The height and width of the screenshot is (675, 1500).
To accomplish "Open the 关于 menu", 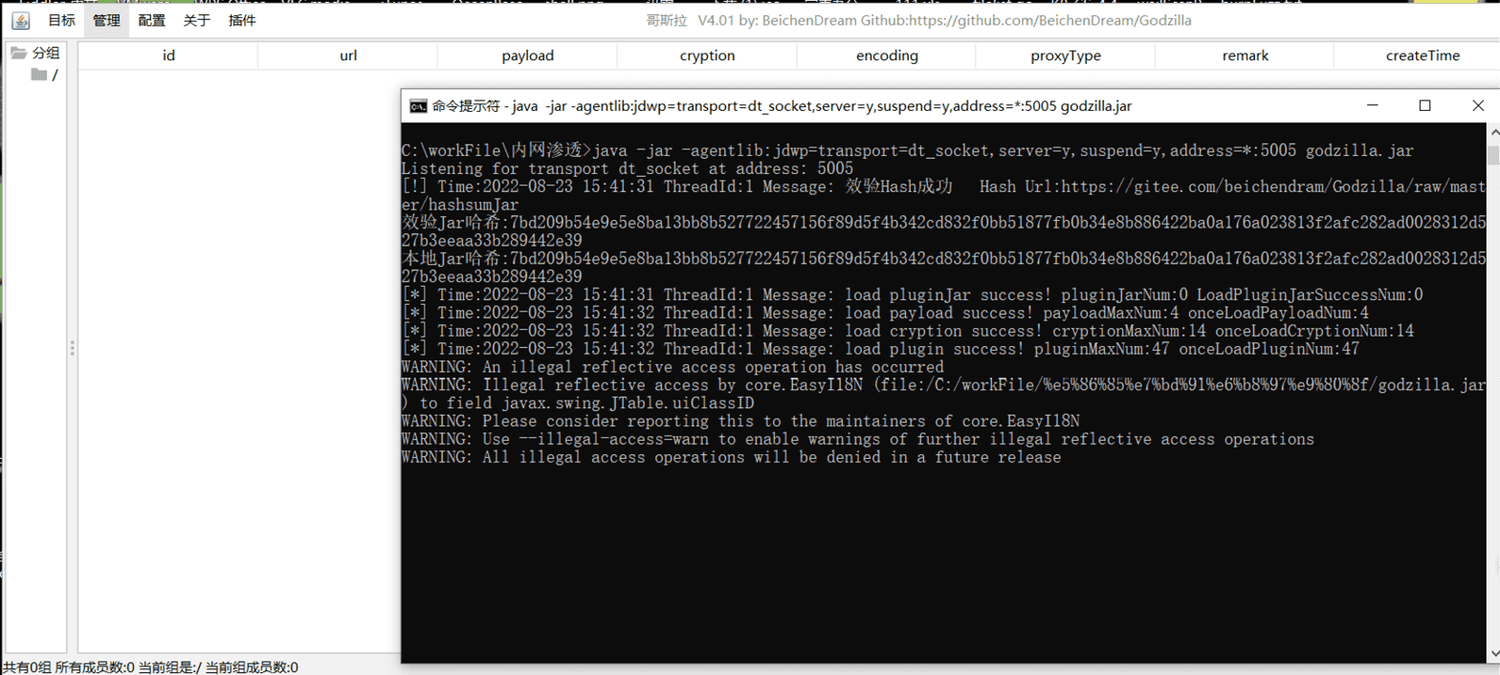I will pos(197,20).
